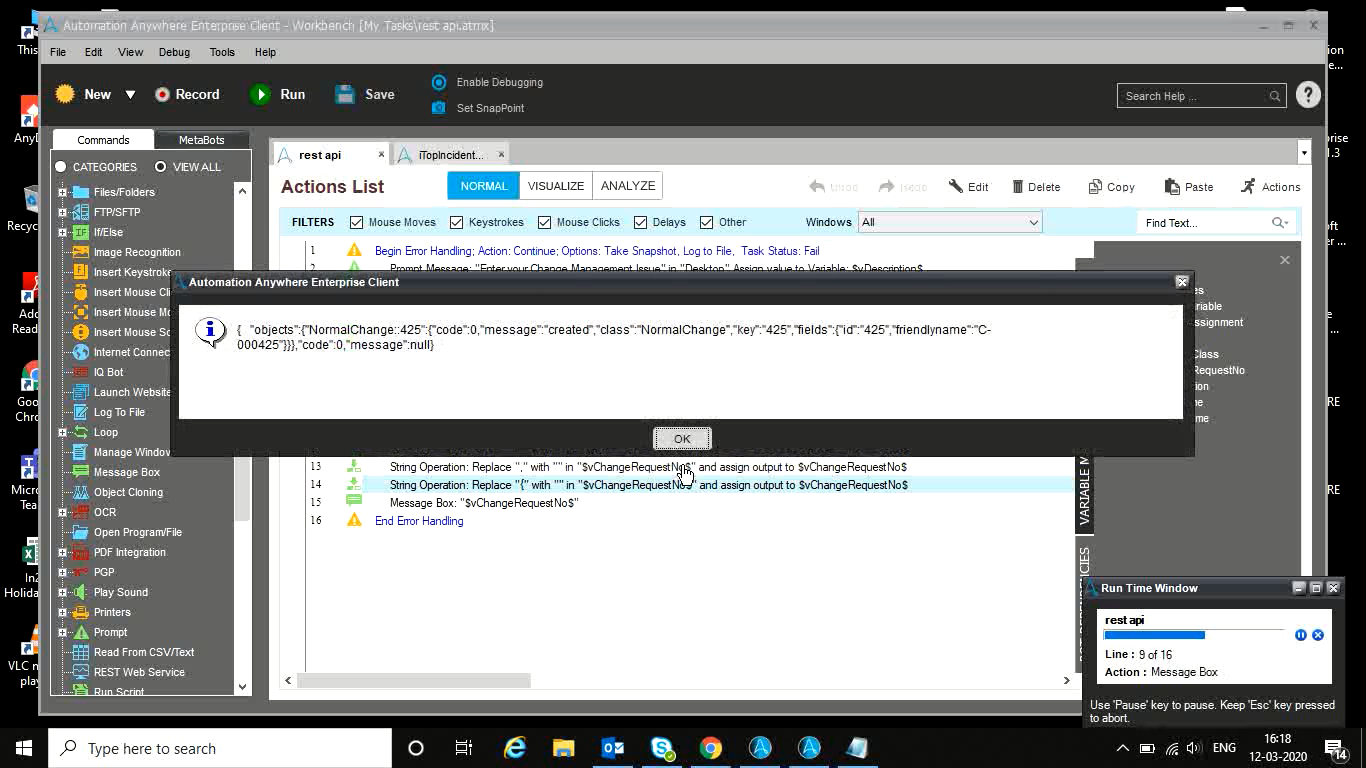Toggle the Keystrokes filter checkbox
This screenshot has width=1366, height=768.
click(x=456, y=222)
